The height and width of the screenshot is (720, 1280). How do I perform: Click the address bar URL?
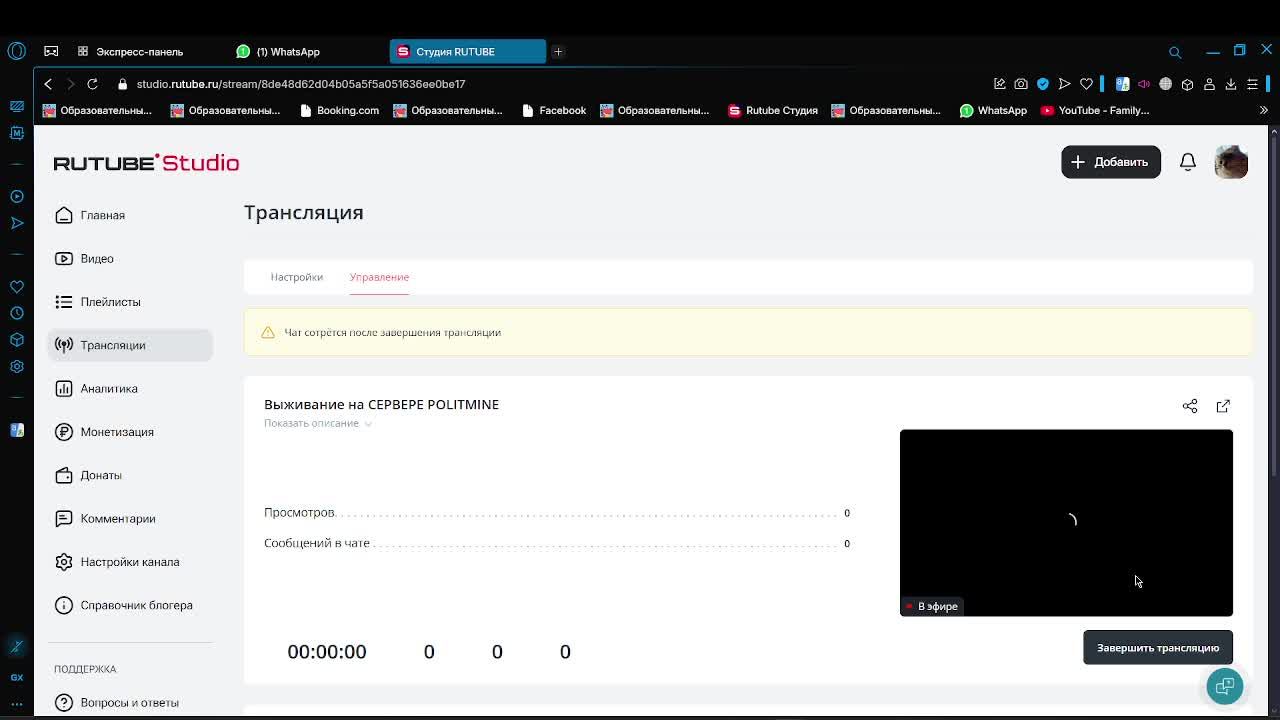pyautogui.click(x=300, y=84)
